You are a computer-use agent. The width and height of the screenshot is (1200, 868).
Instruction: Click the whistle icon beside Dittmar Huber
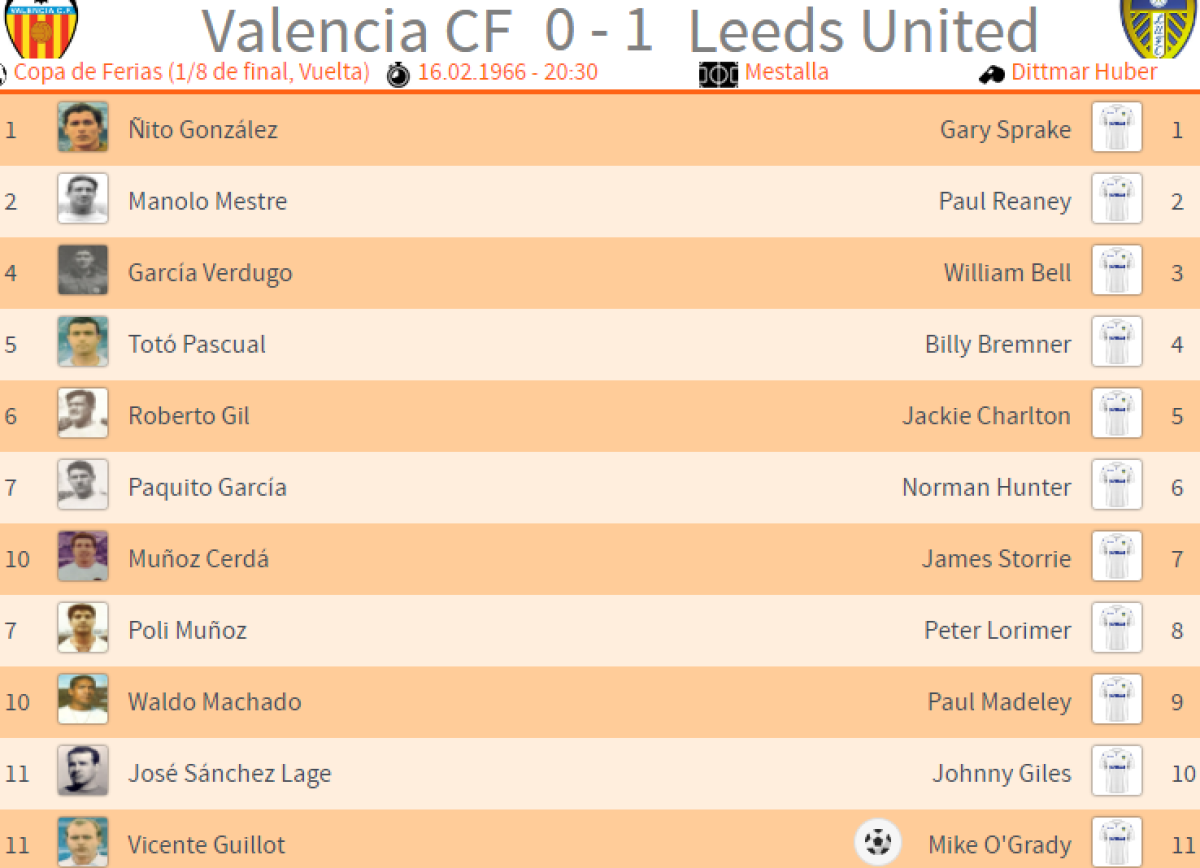pyautogui.click(x=991, y=74)
